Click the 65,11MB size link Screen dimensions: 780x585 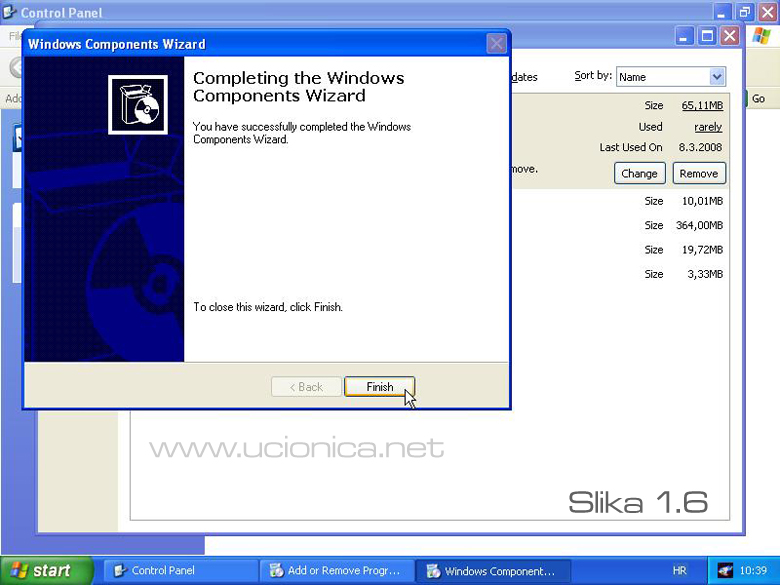coord(702,105)
